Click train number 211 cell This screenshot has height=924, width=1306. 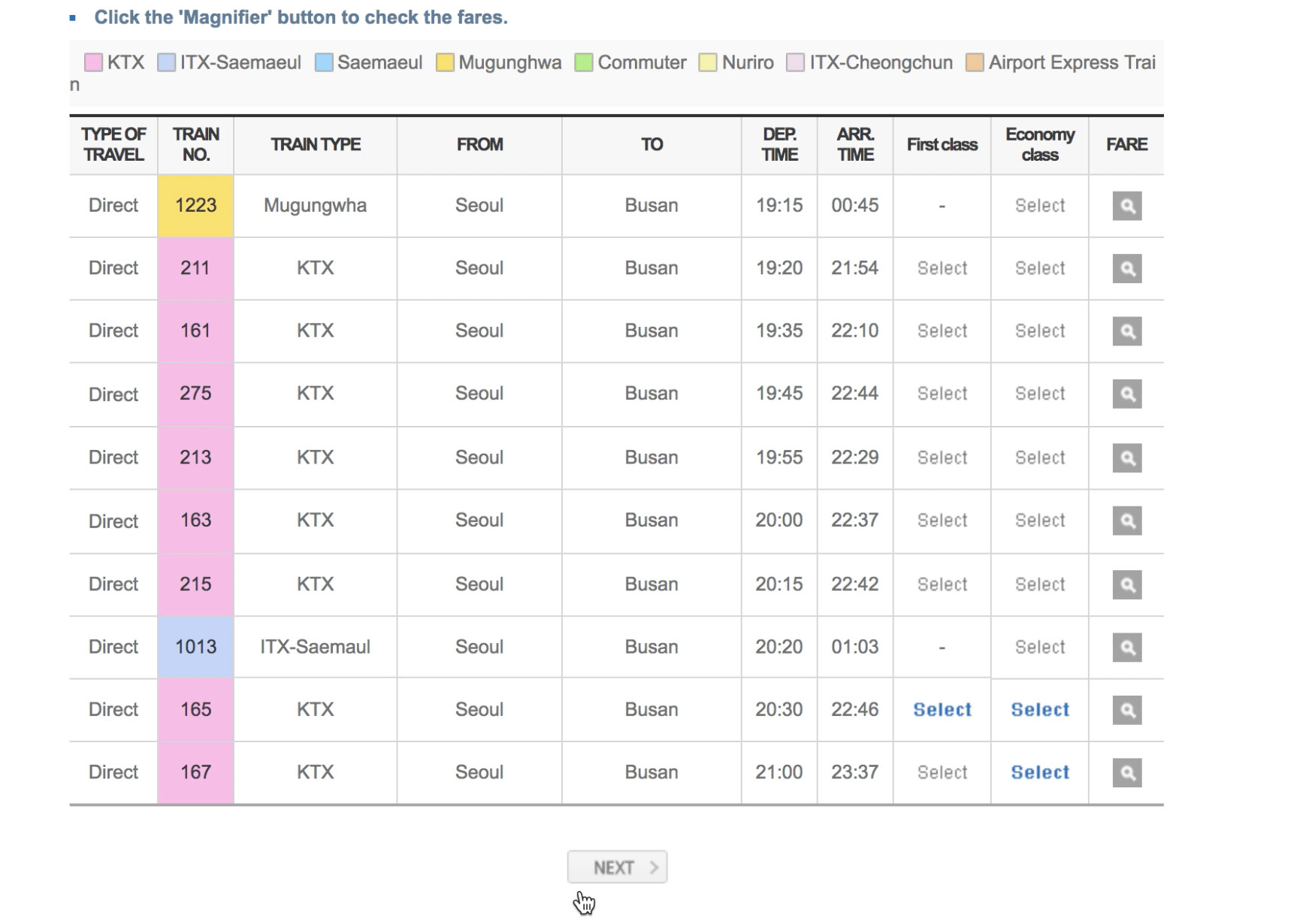195,268
